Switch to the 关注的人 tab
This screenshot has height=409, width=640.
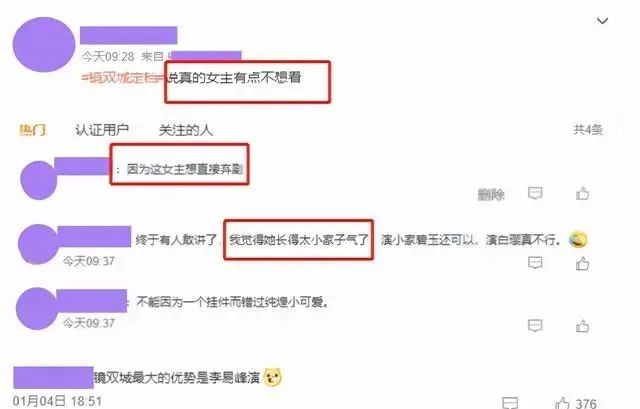click(186, 130)
